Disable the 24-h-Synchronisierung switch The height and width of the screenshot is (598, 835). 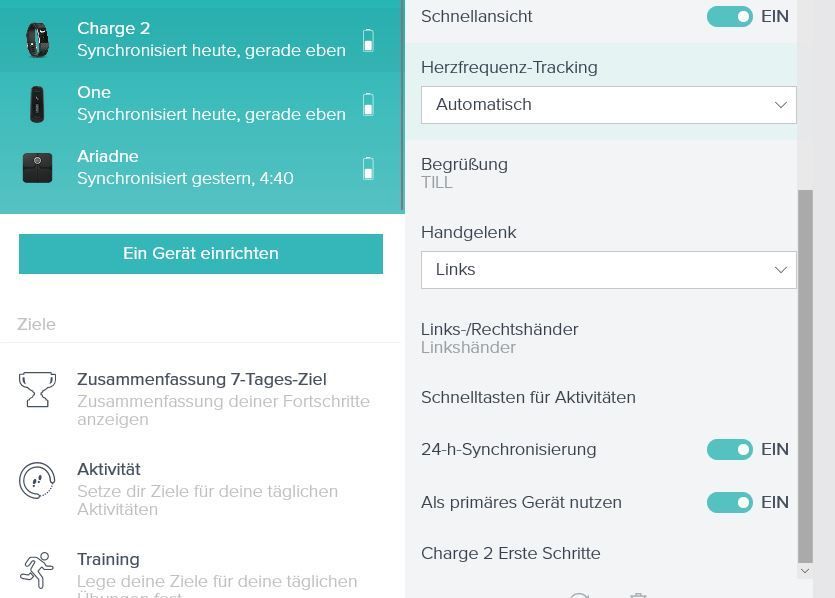click(729, 450)
